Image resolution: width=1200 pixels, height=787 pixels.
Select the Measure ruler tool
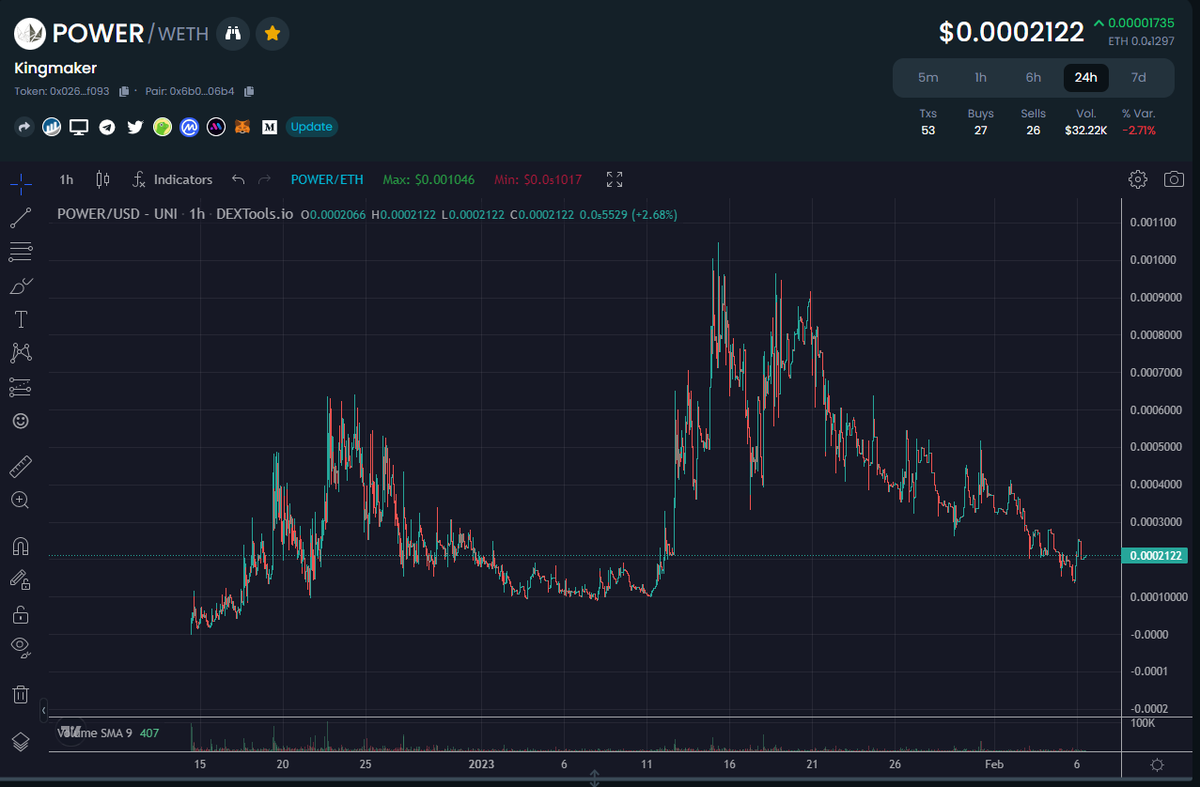(20, 466)
